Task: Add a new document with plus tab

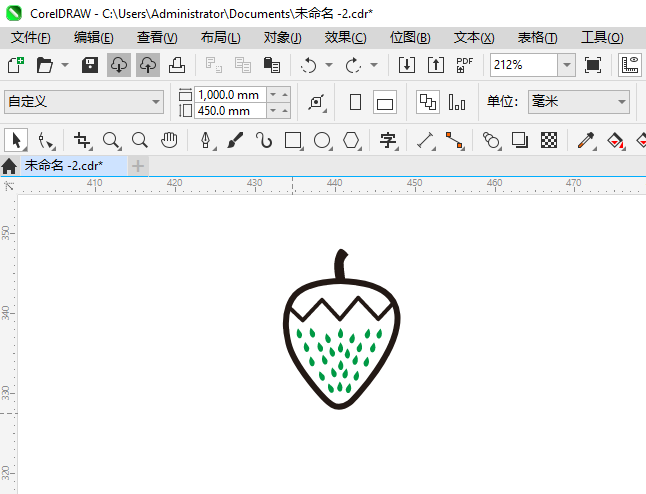Action: pos(138,166)
